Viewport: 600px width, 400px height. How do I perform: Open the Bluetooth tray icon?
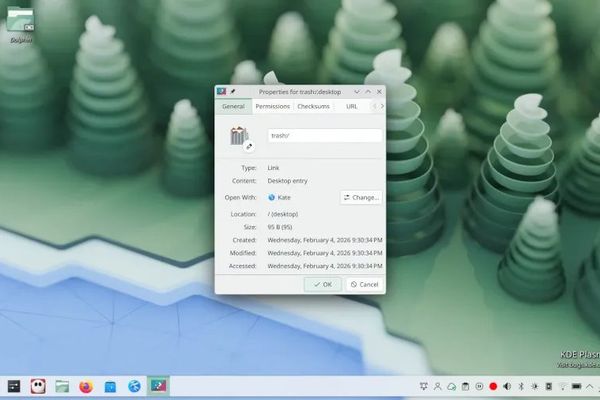(521, 387)
